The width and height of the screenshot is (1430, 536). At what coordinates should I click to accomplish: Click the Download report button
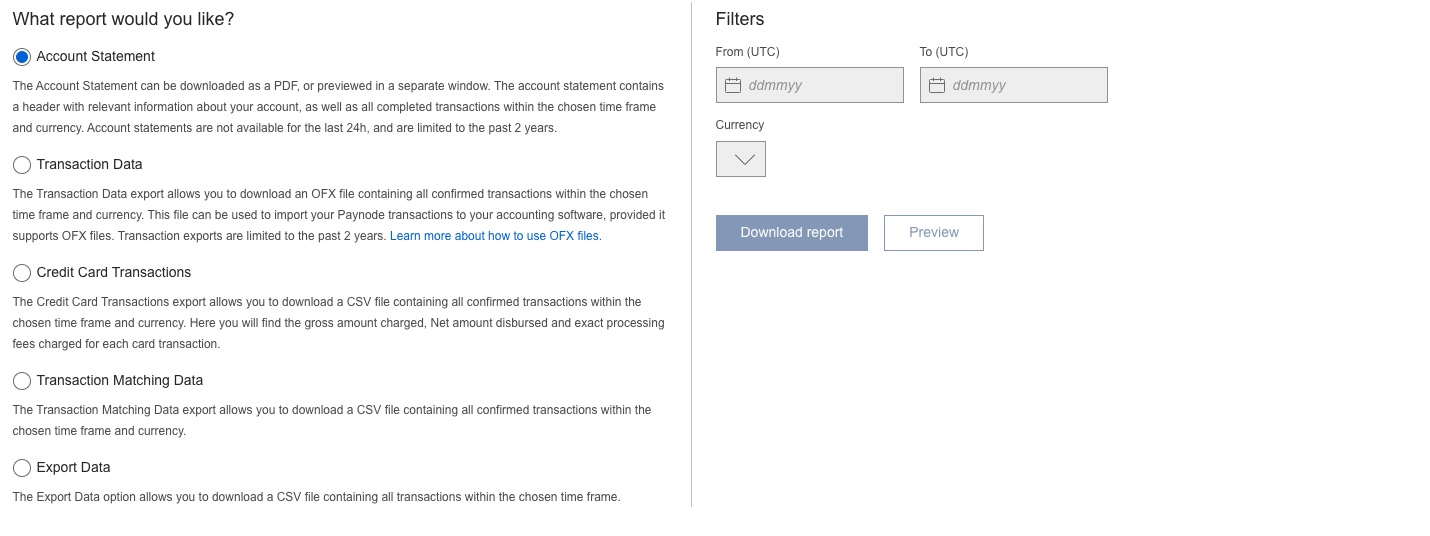pyautogui.click(x=792, y=233)
